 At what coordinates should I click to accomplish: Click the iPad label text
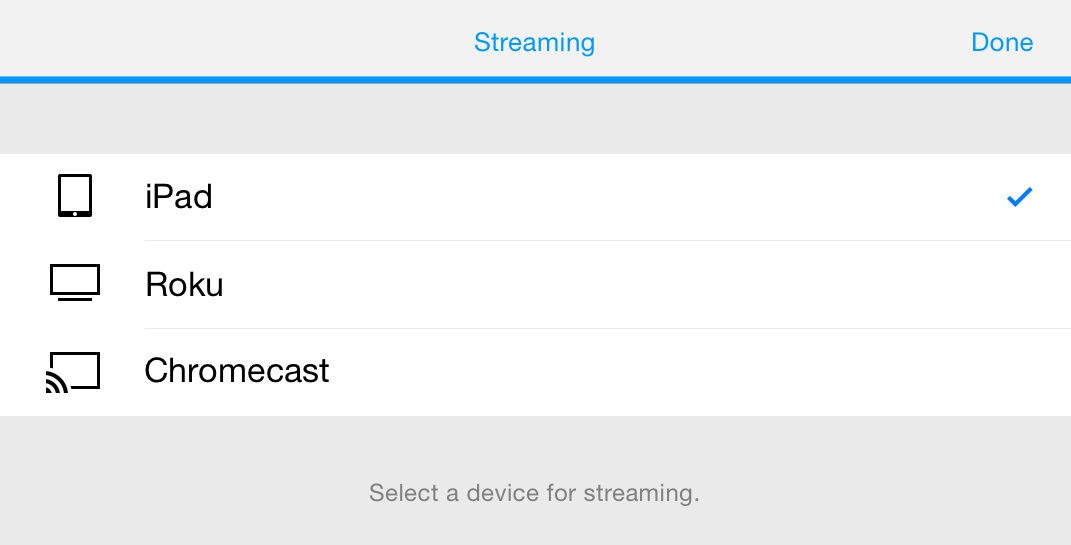pos(178,197)
